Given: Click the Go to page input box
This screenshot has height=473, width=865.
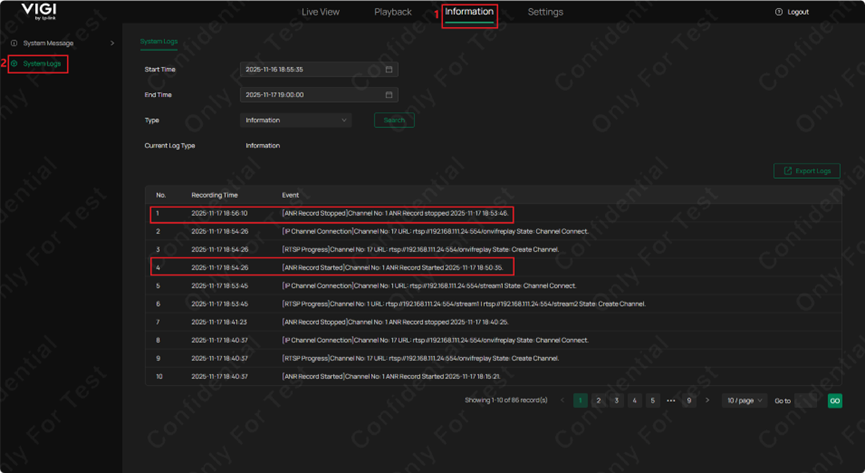Looking at the screenshot, I should pyautogui.click(x=805, y=401).
